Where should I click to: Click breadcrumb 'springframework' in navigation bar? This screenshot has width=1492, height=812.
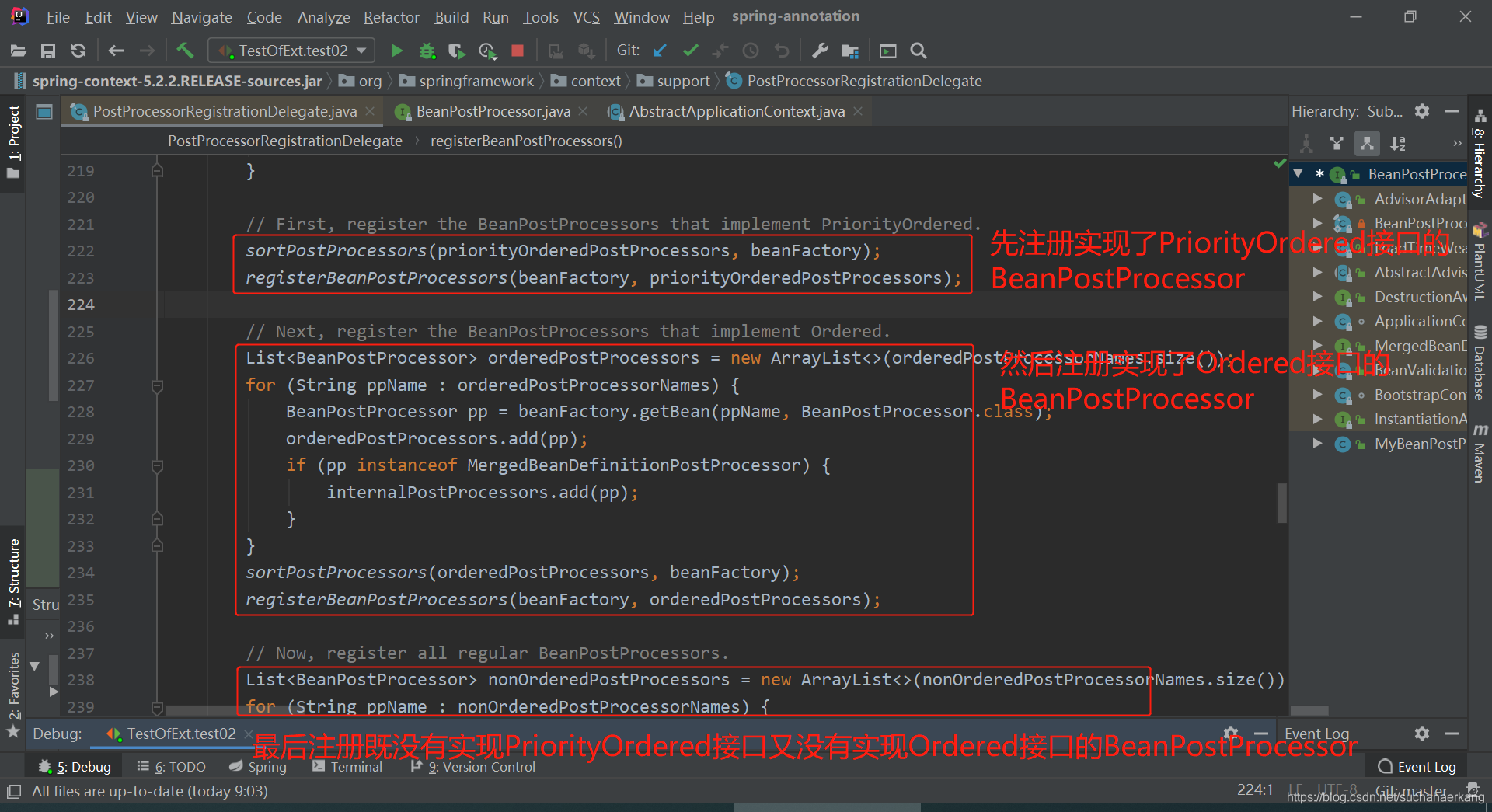point(476,81)
